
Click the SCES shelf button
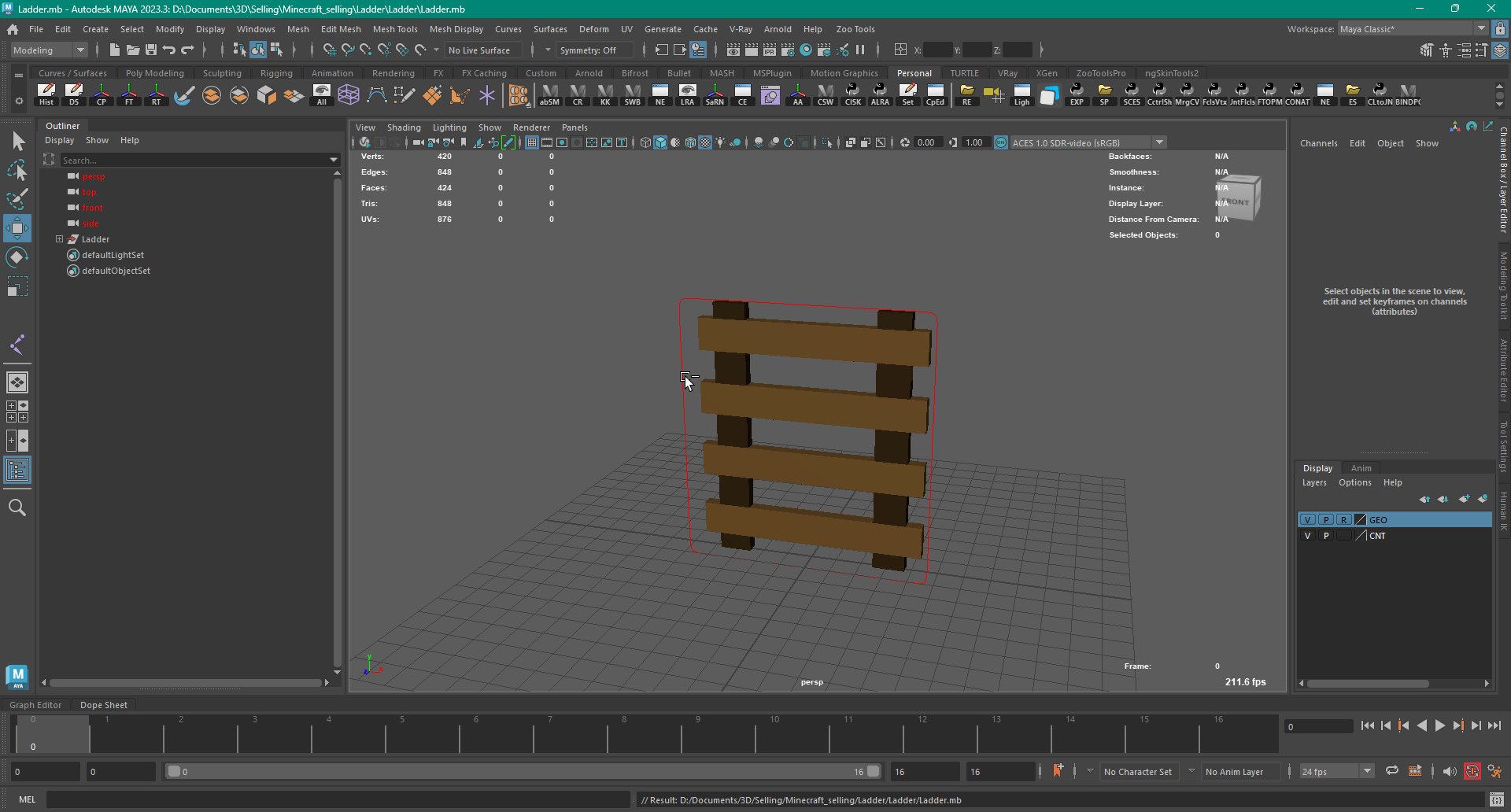[1132, 94]
